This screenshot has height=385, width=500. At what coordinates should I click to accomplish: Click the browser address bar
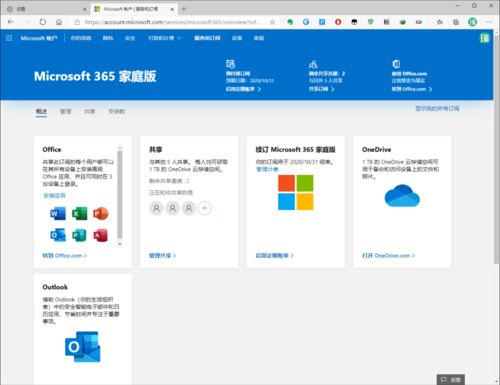tap(172, 22)
